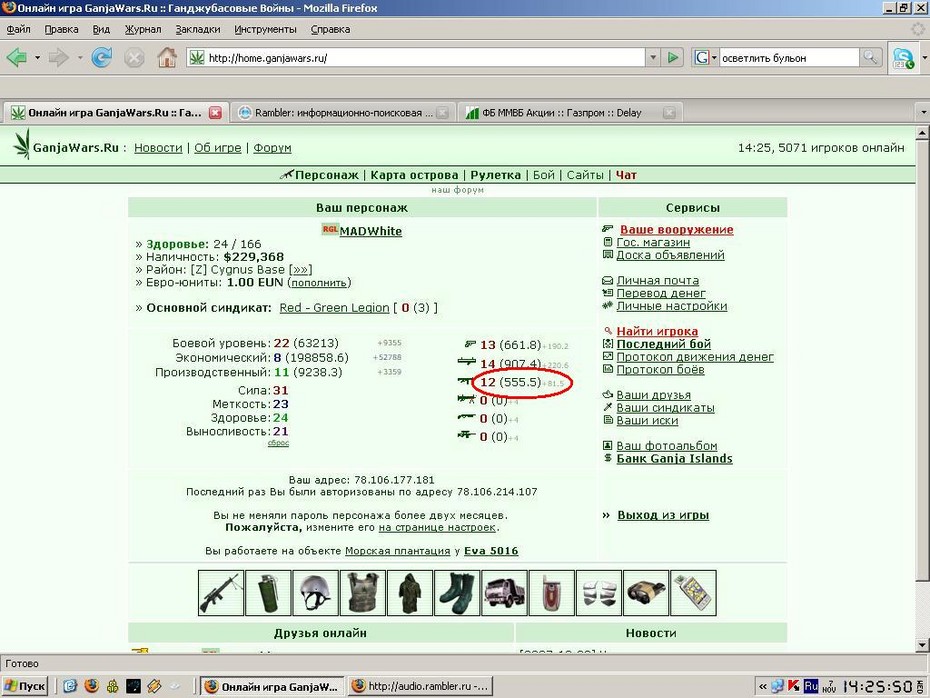Viewport: 930px width, 698px height.
Task: Open Red - Green Legion syndicate link
Action: tap(334, 308)
